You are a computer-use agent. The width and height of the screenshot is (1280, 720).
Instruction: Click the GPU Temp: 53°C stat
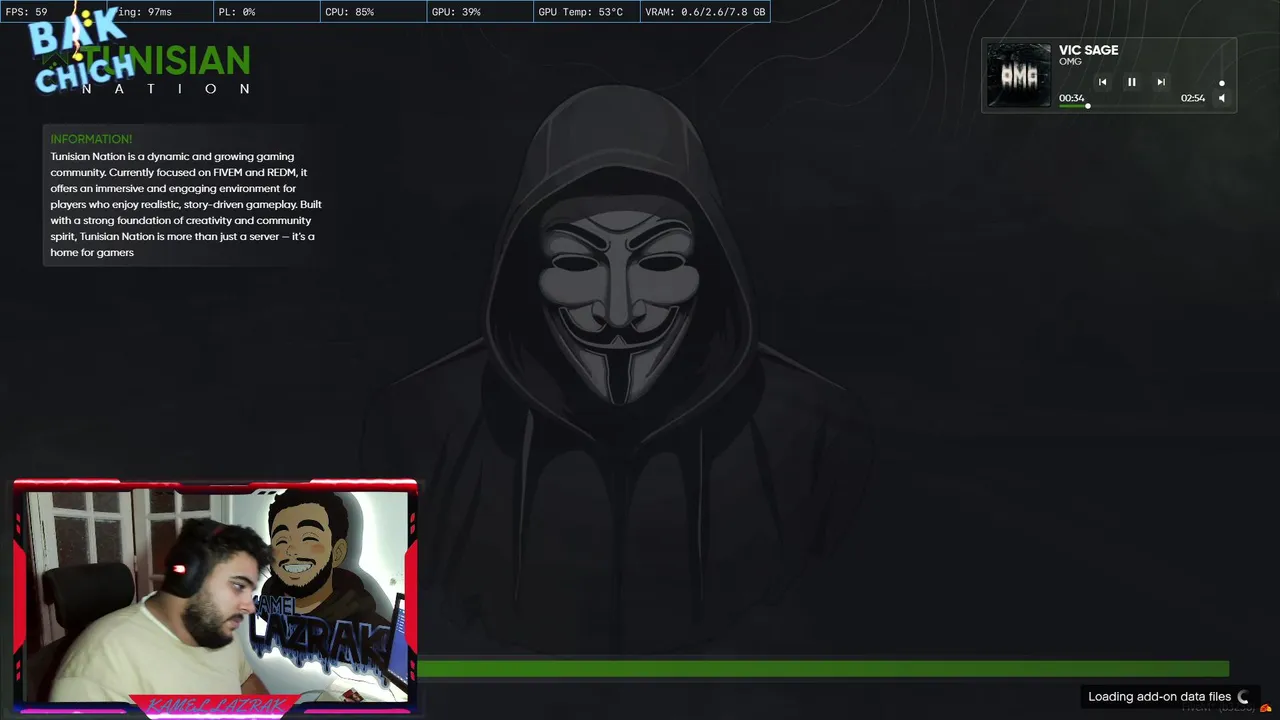tap(580, 12)
